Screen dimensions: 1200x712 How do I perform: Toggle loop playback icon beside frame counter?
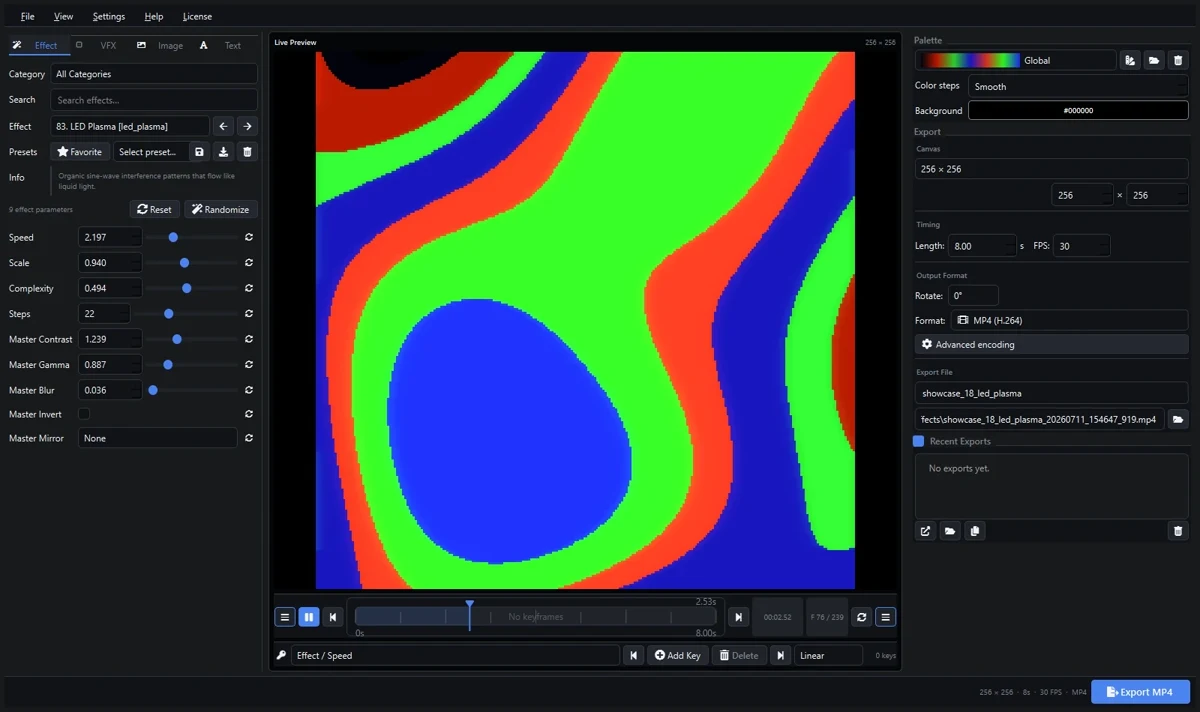pyautogui.click(x=862, y=617)
